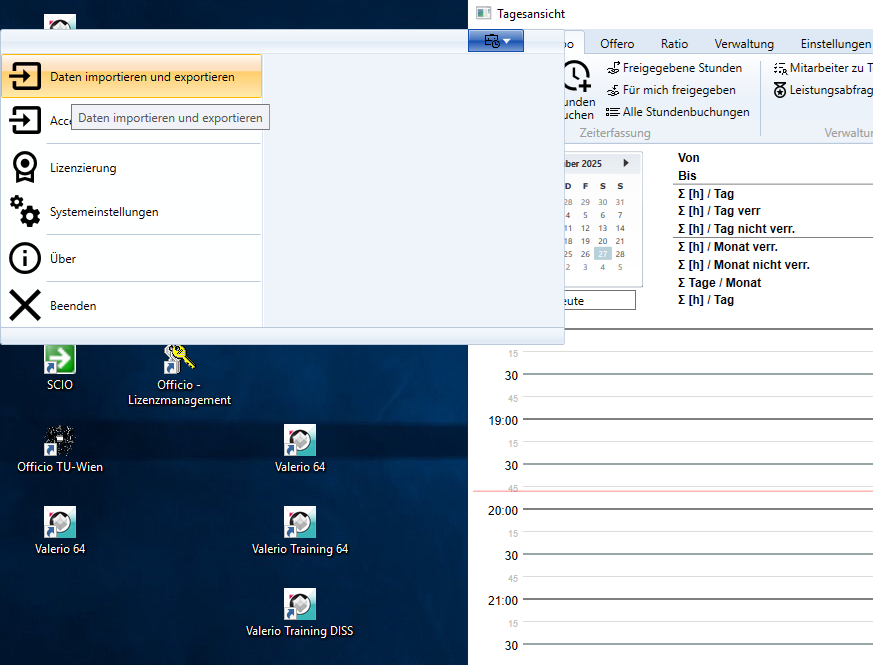Image resolution: width=873 pixels, height=665 pixels.
Task: Select the Valerio Training DISS desktop icon
Action: (x=300, y=605)
